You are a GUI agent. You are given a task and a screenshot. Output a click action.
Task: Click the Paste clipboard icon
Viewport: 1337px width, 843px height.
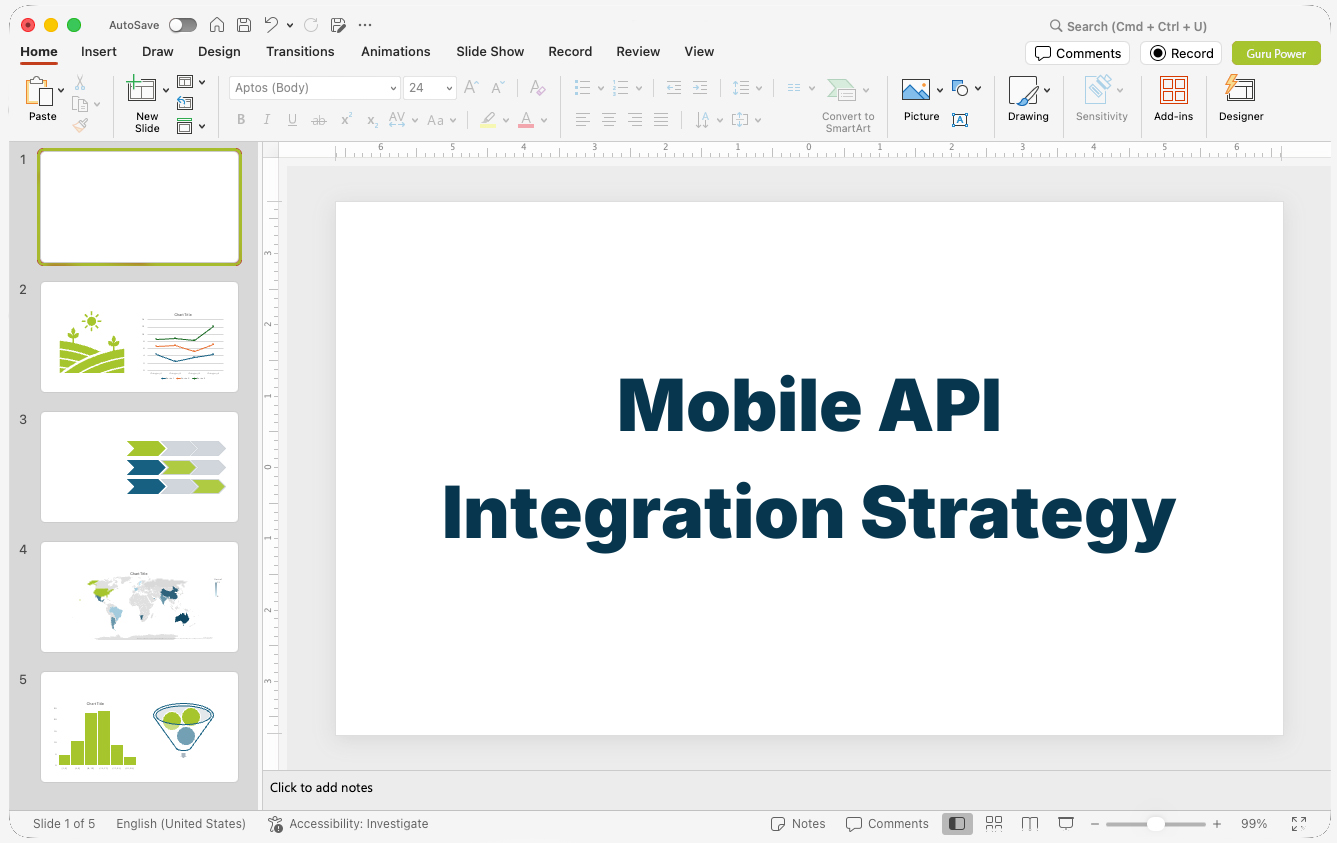coord(40,91)
